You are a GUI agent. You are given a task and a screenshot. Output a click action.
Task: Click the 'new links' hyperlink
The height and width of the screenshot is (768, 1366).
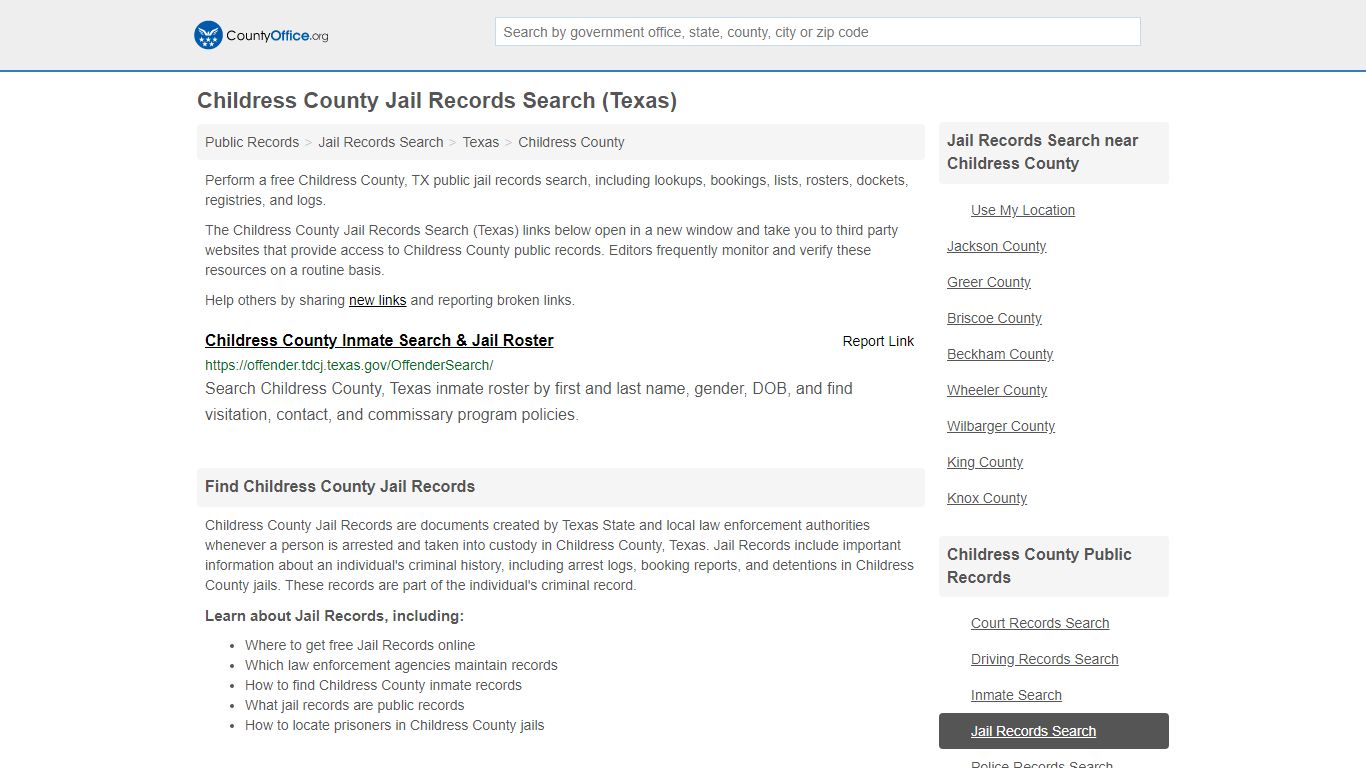(377, 300)
